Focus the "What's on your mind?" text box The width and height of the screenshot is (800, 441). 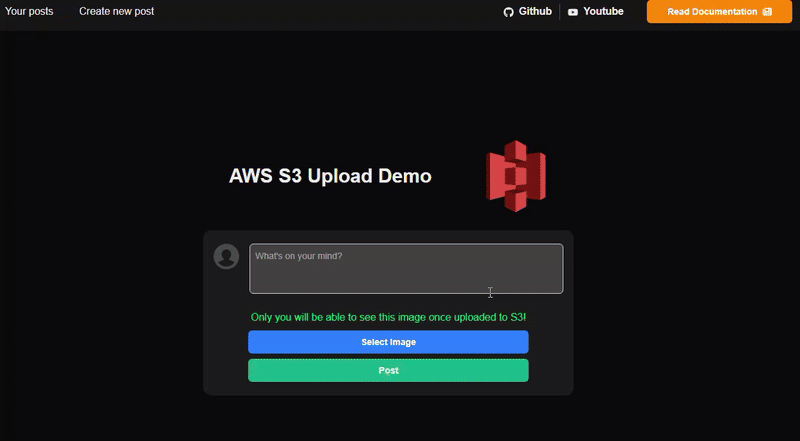click(x=406, y=268)
